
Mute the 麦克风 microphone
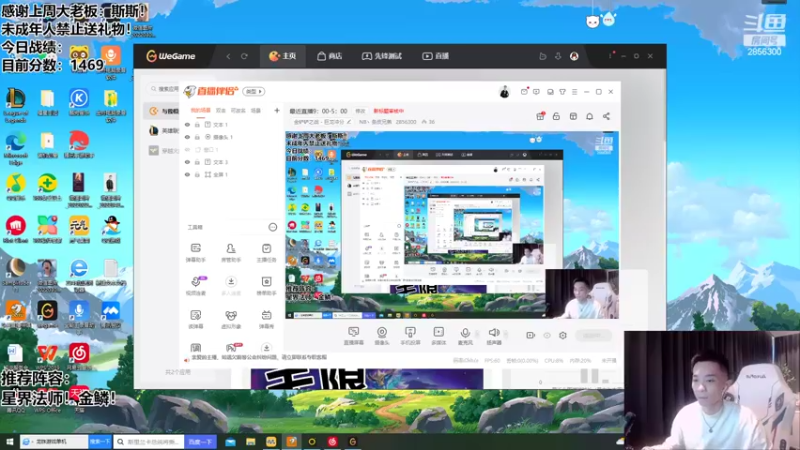pos(465,336)
